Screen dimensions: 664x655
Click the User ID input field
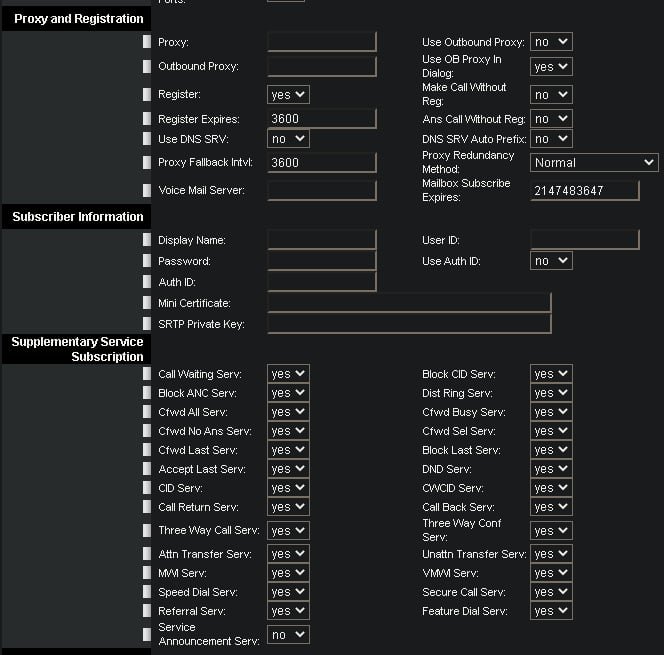[585, 240]
